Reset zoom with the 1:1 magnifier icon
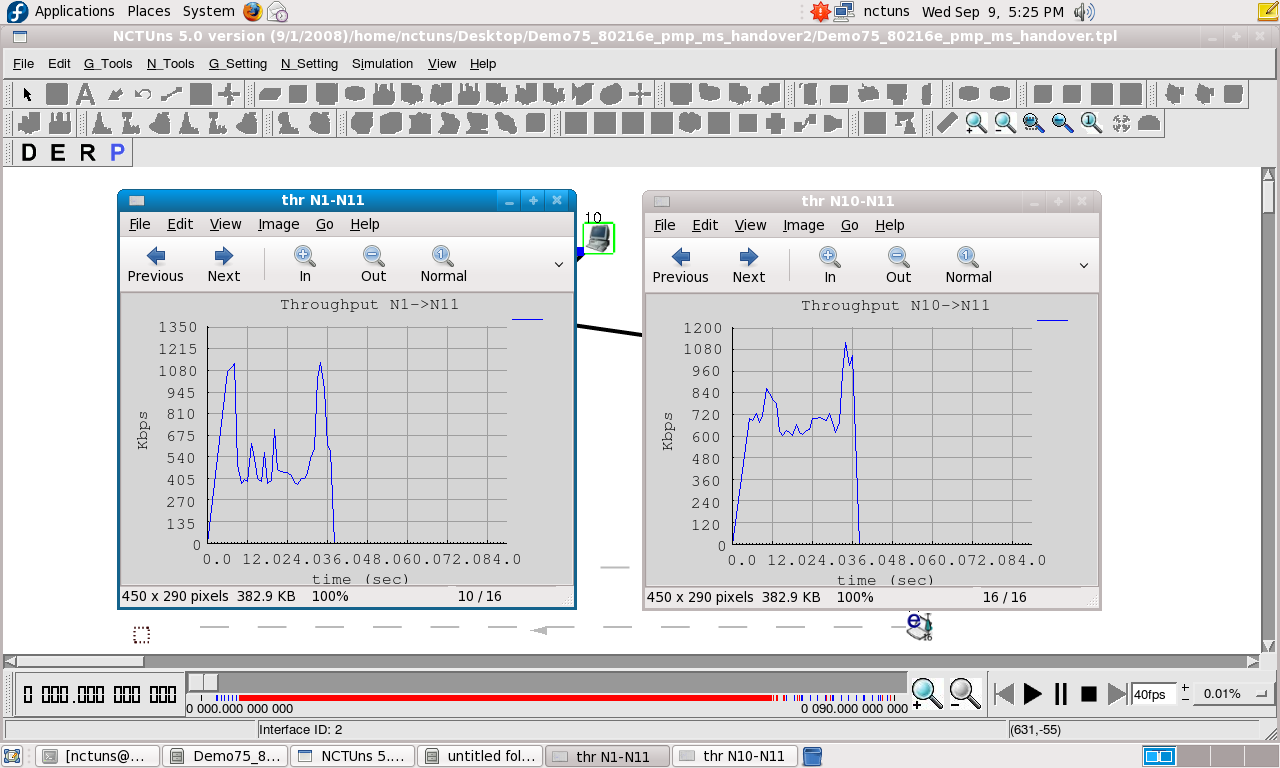This screenshot has height=768, width=1280. pos(1092,123)
